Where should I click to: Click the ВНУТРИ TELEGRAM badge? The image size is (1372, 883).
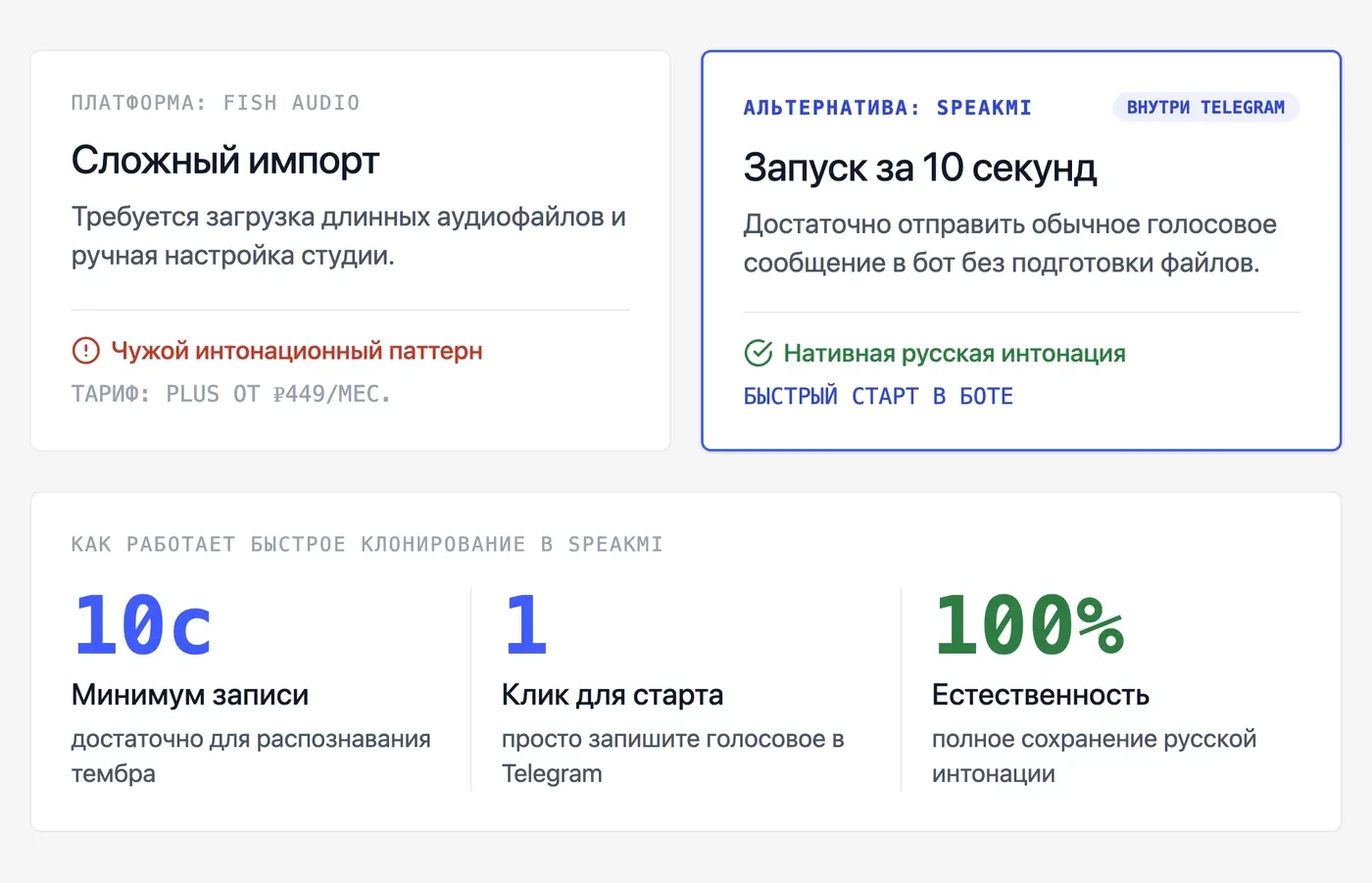click(1205, 107)
